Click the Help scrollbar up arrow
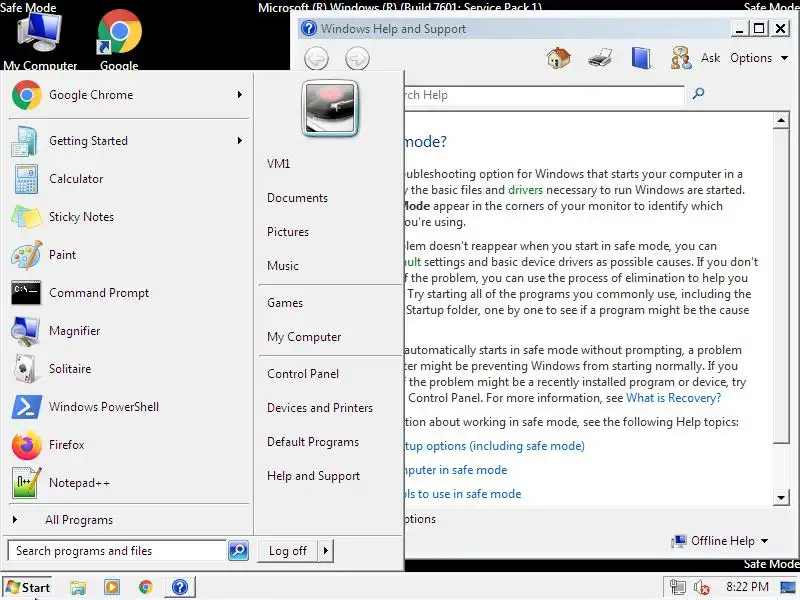800x600 pixels. (x=781, y=120)
